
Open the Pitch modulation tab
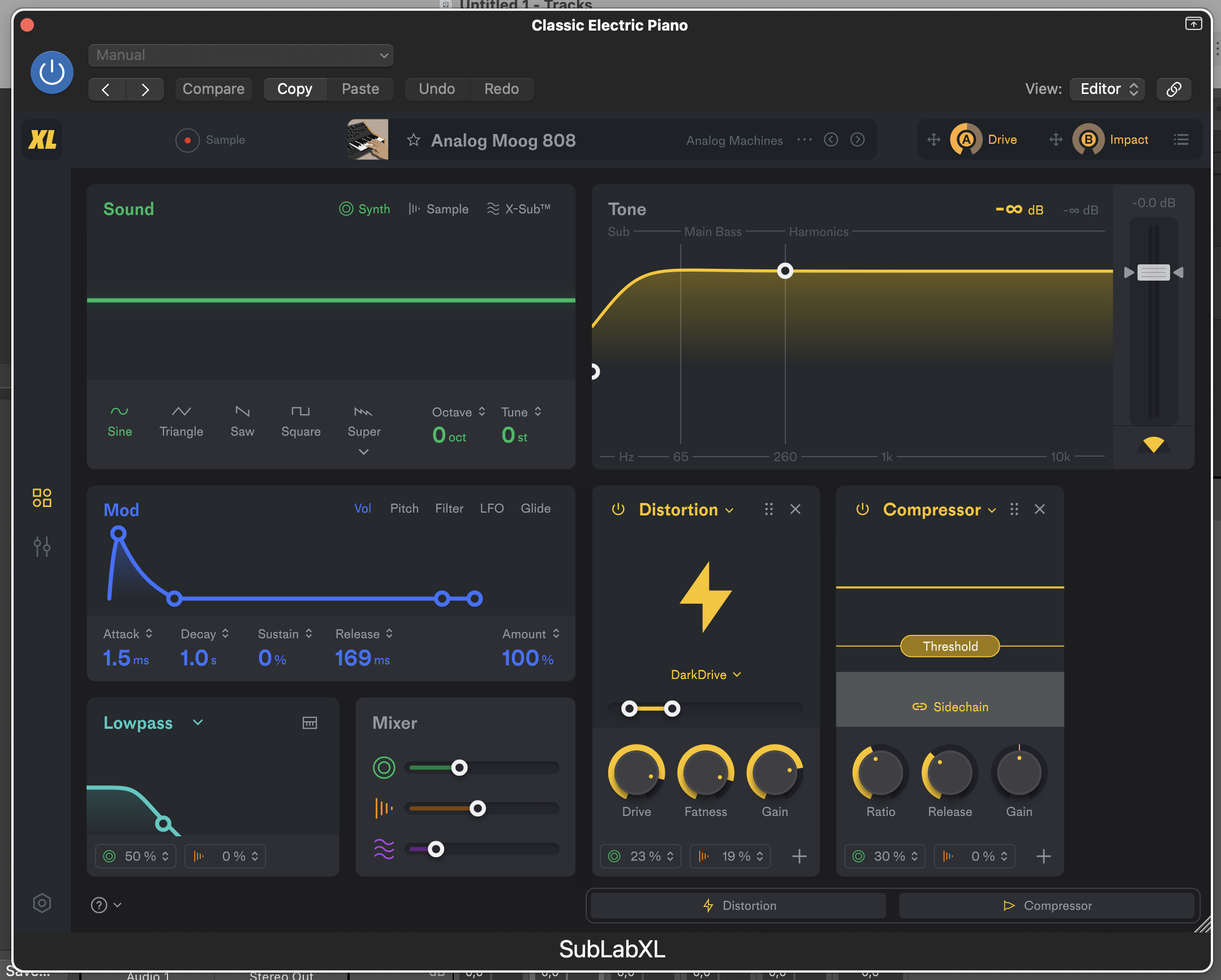[405, 509]
